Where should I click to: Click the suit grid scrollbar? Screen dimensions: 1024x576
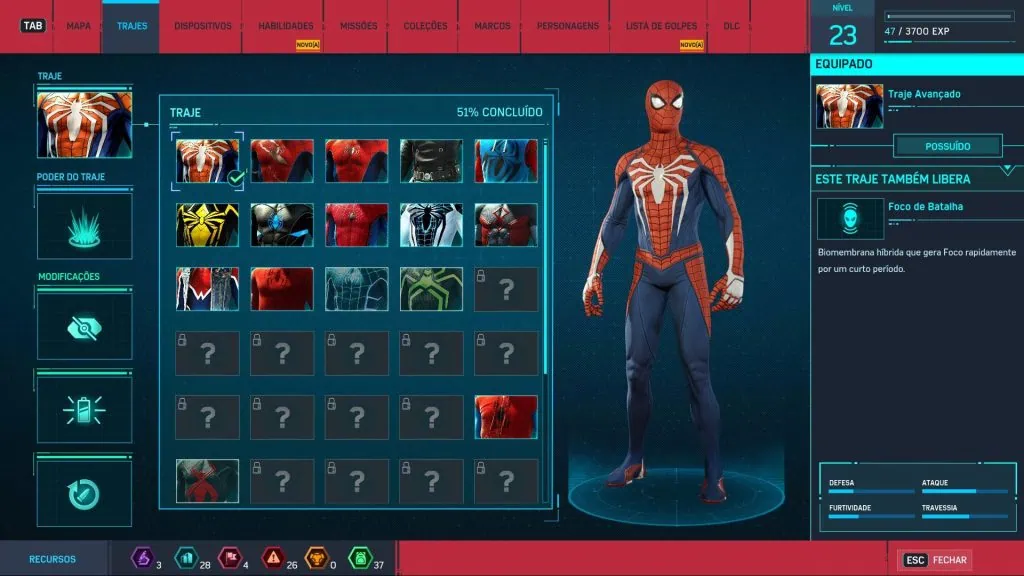point(545,257)
